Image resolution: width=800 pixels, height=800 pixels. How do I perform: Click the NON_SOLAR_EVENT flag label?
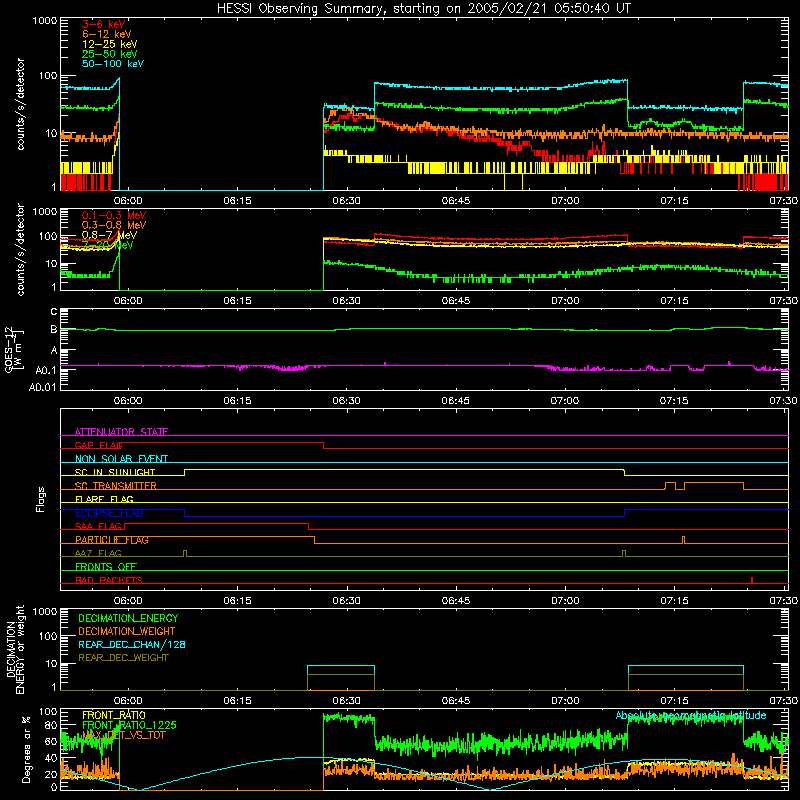[x=121, y=459]
